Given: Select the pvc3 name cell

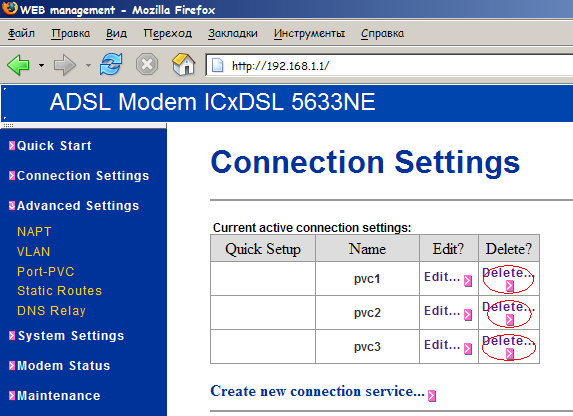Looking at the screenshot, I should pyautogui.click(x=367, y=347).
